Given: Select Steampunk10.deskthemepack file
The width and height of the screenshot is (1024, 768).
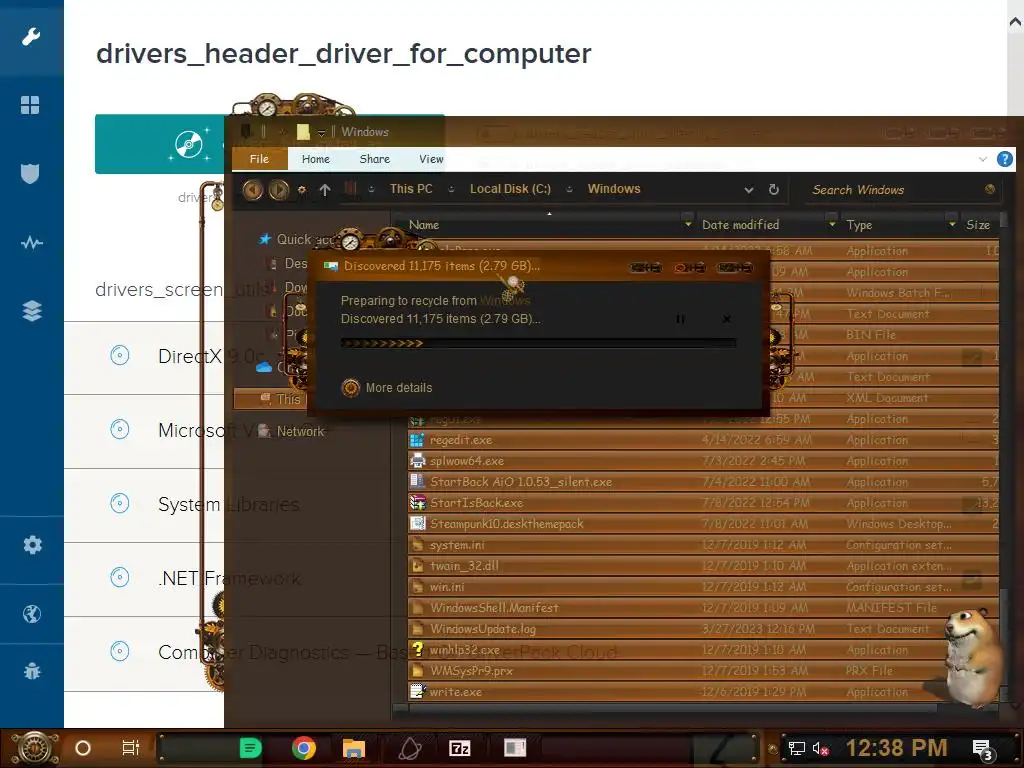Looking at the screenshot, I should click(703, 524).
